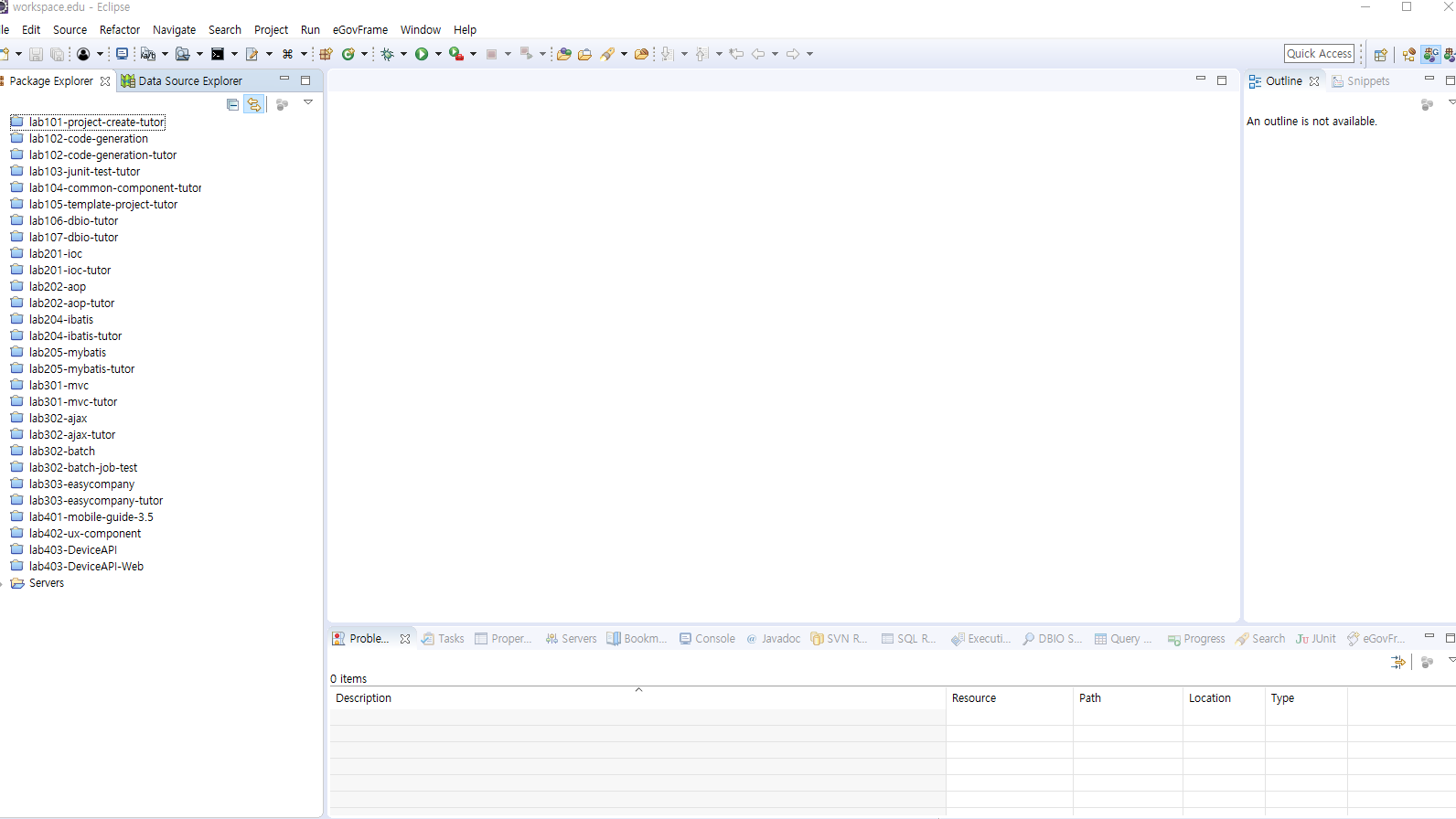Click the New Java Package icon
Screen dimensions: 1456x819
pos(326,55)
